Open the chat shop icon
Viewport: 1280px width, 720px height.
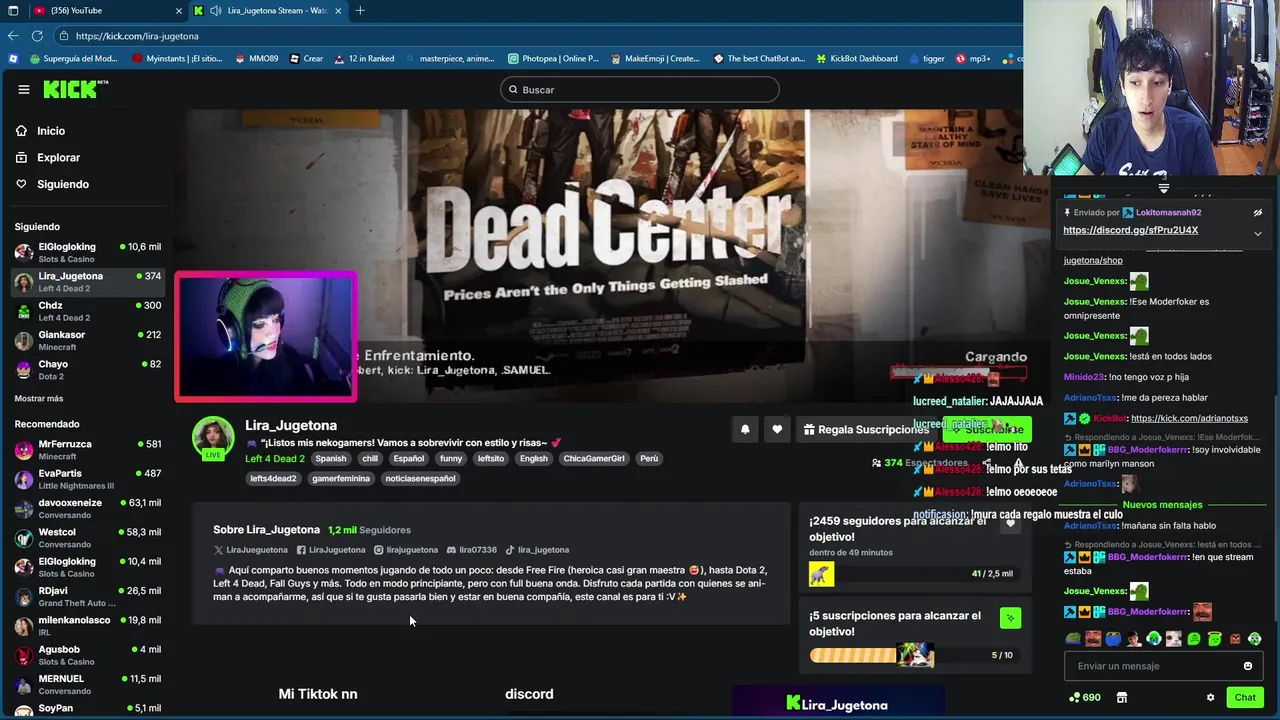(1122, 698)
